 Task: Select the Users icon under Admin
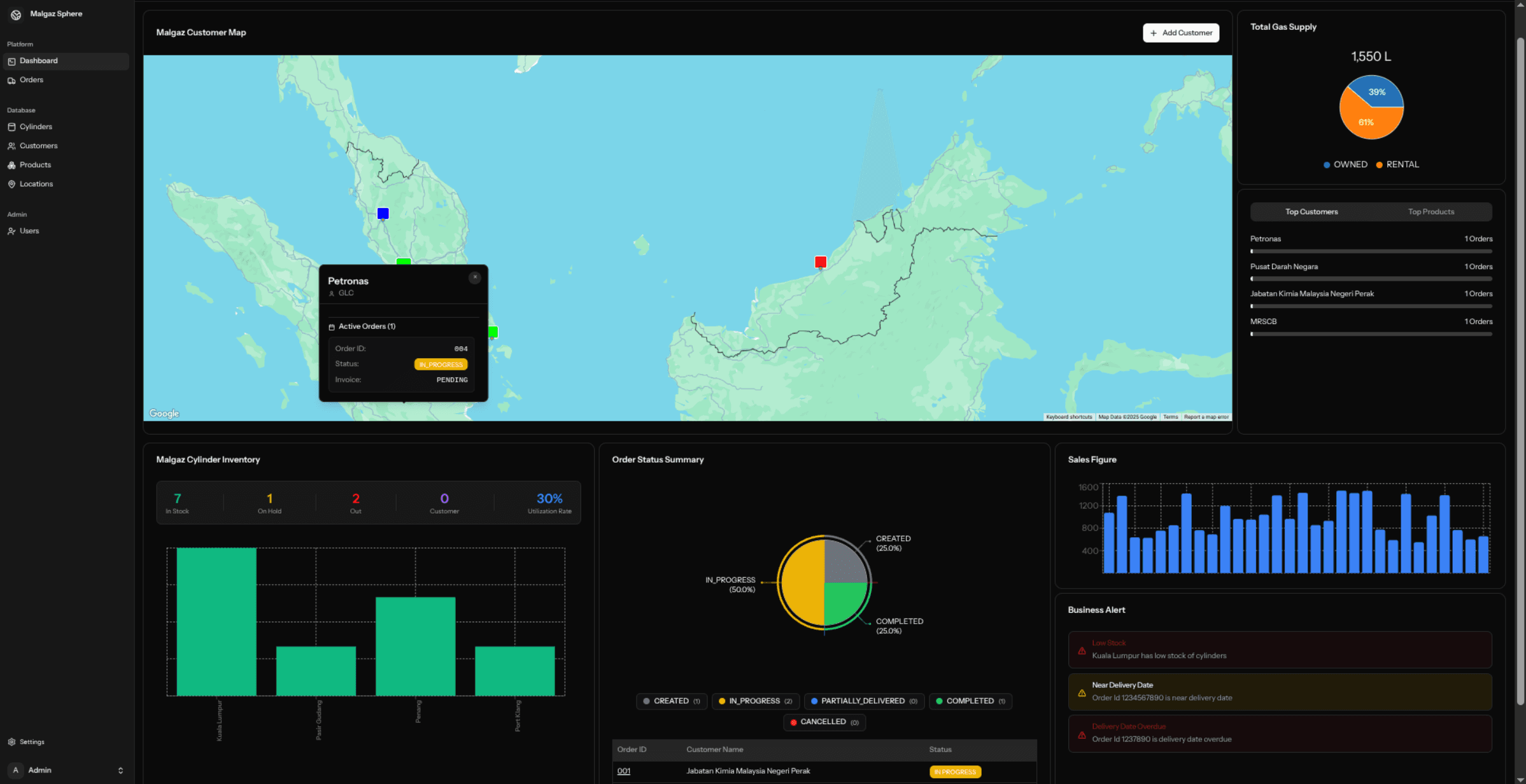(12, 231)
